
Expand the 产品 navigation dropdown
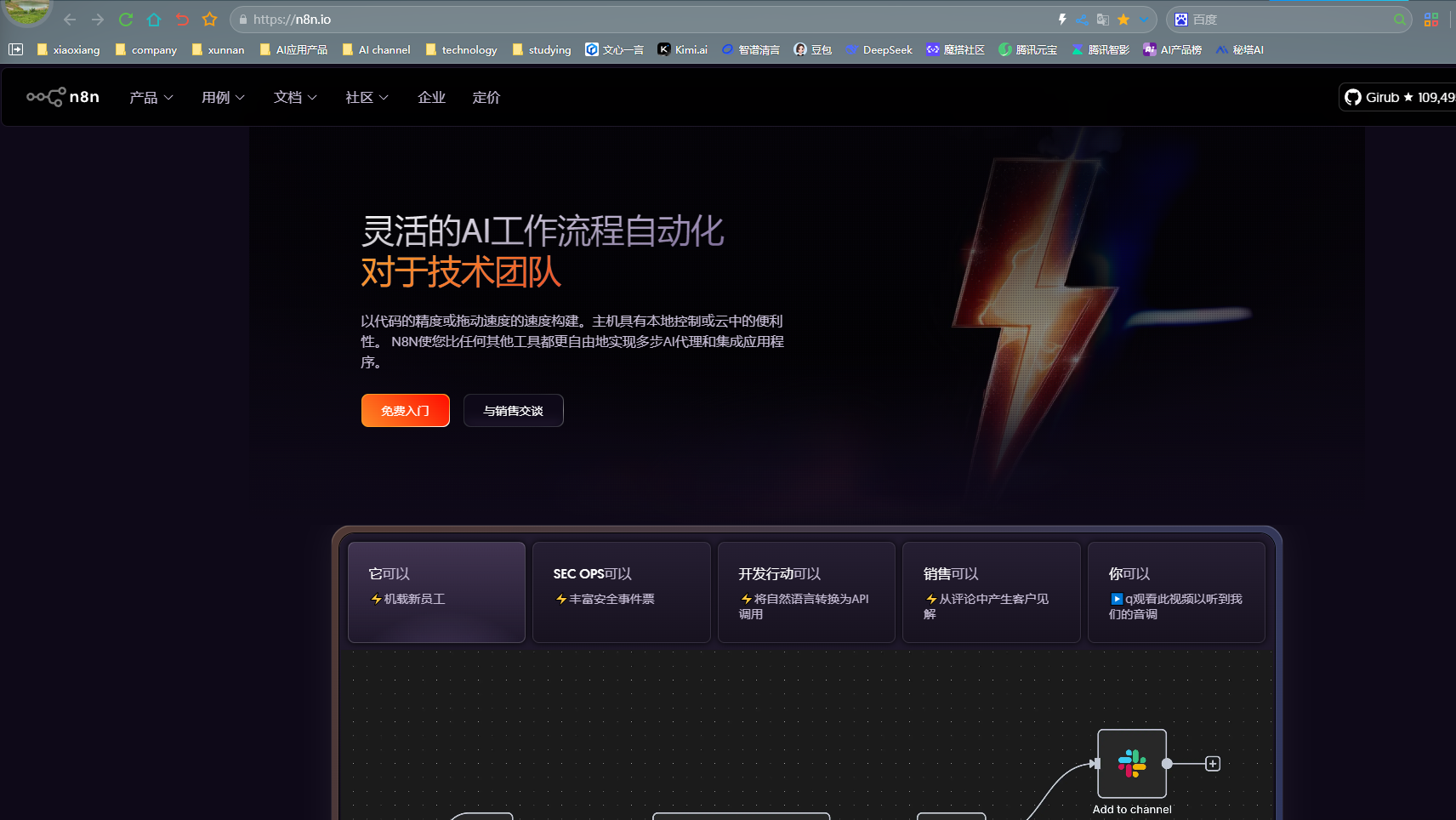click(151, 98)
